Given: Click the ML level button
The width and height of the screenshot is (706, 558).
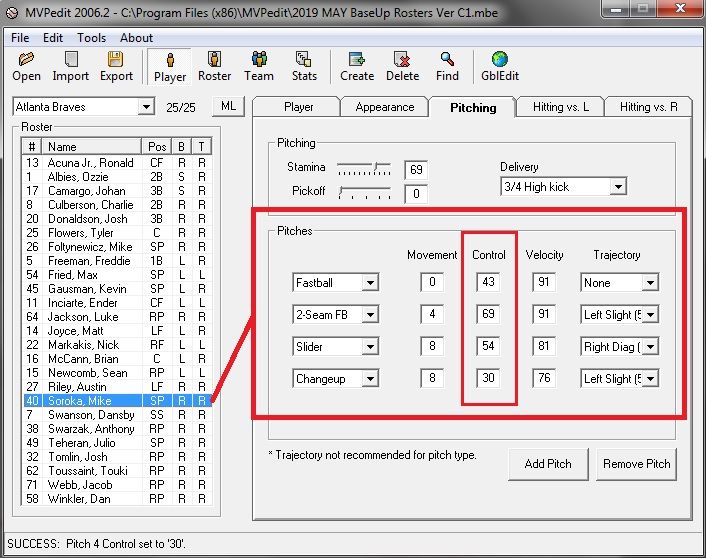Looking at the screenshot, I should pos(228,106).
